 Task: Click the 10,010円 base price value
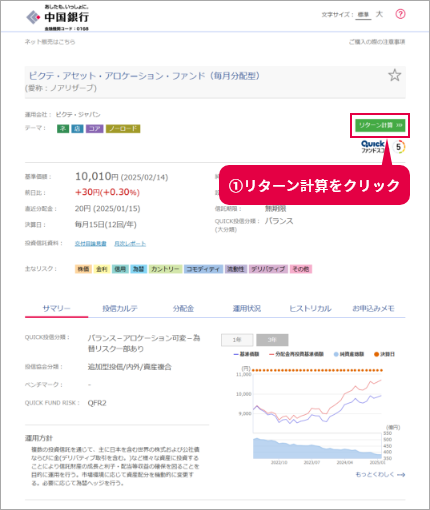click(x=97, y=176)
